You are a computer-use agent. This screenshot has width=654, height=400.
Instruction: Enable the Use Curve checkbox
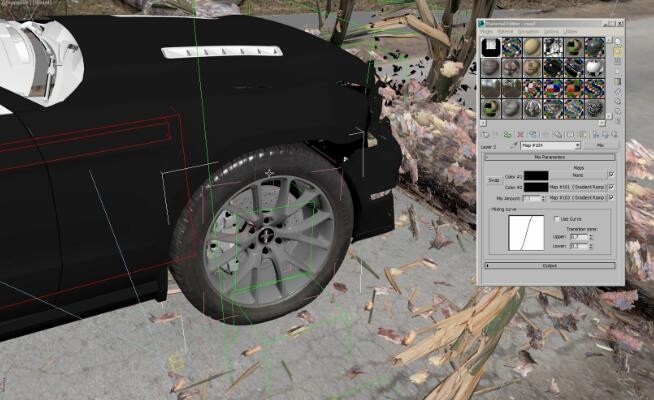point(556,219)
